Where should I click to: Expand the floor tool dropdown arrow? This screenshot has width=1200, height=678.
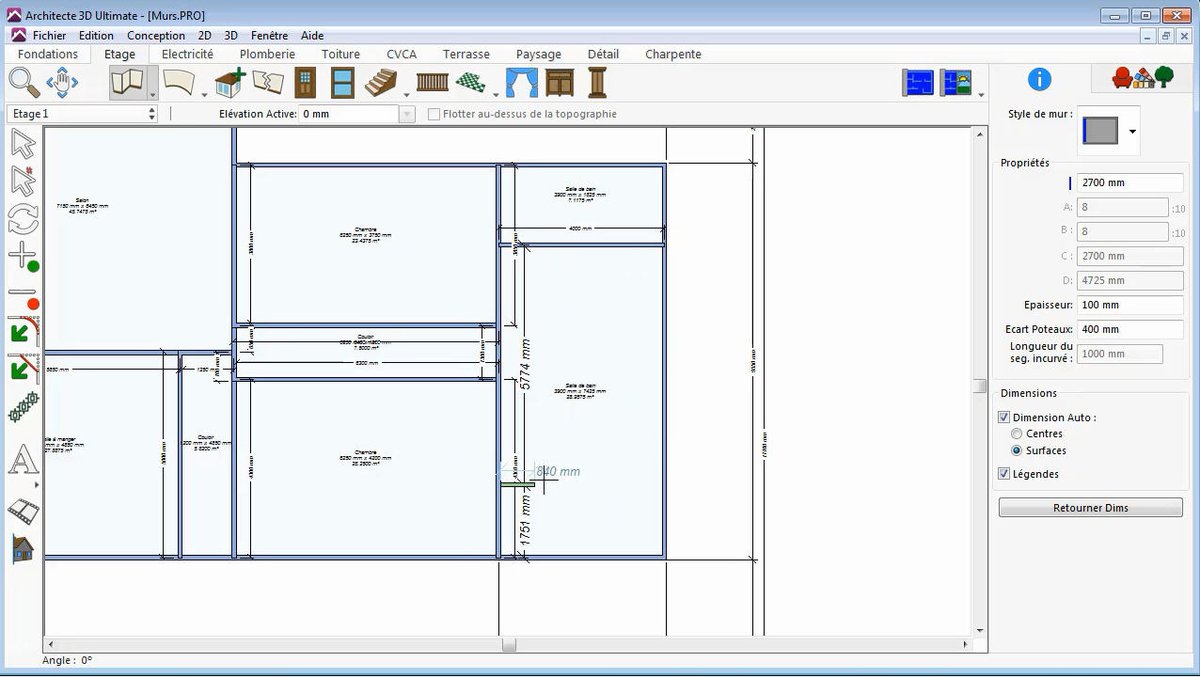click(x=493, y=95)
